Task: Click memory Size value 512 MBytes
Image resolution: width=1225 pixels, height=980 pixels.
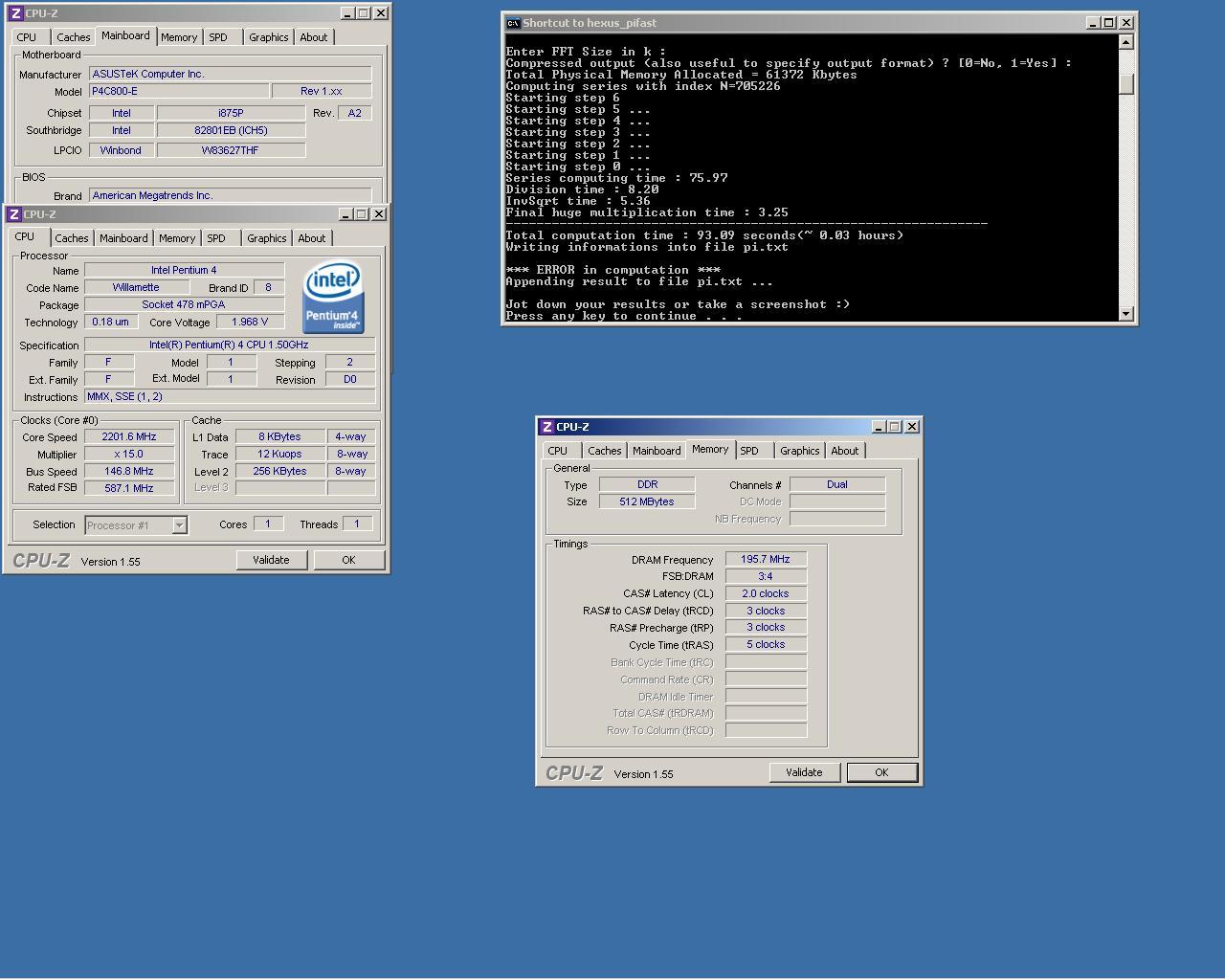Action: click(647, 501)
